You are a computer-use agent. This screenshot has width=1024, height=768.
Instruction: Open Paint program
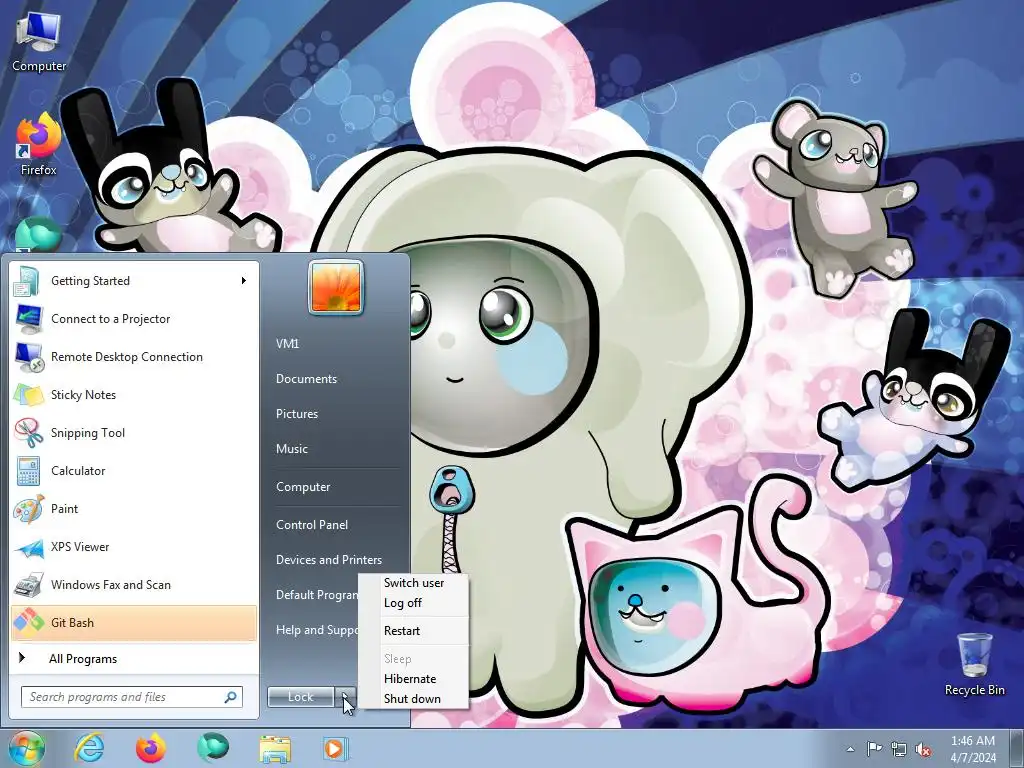(x=134, y=509)
